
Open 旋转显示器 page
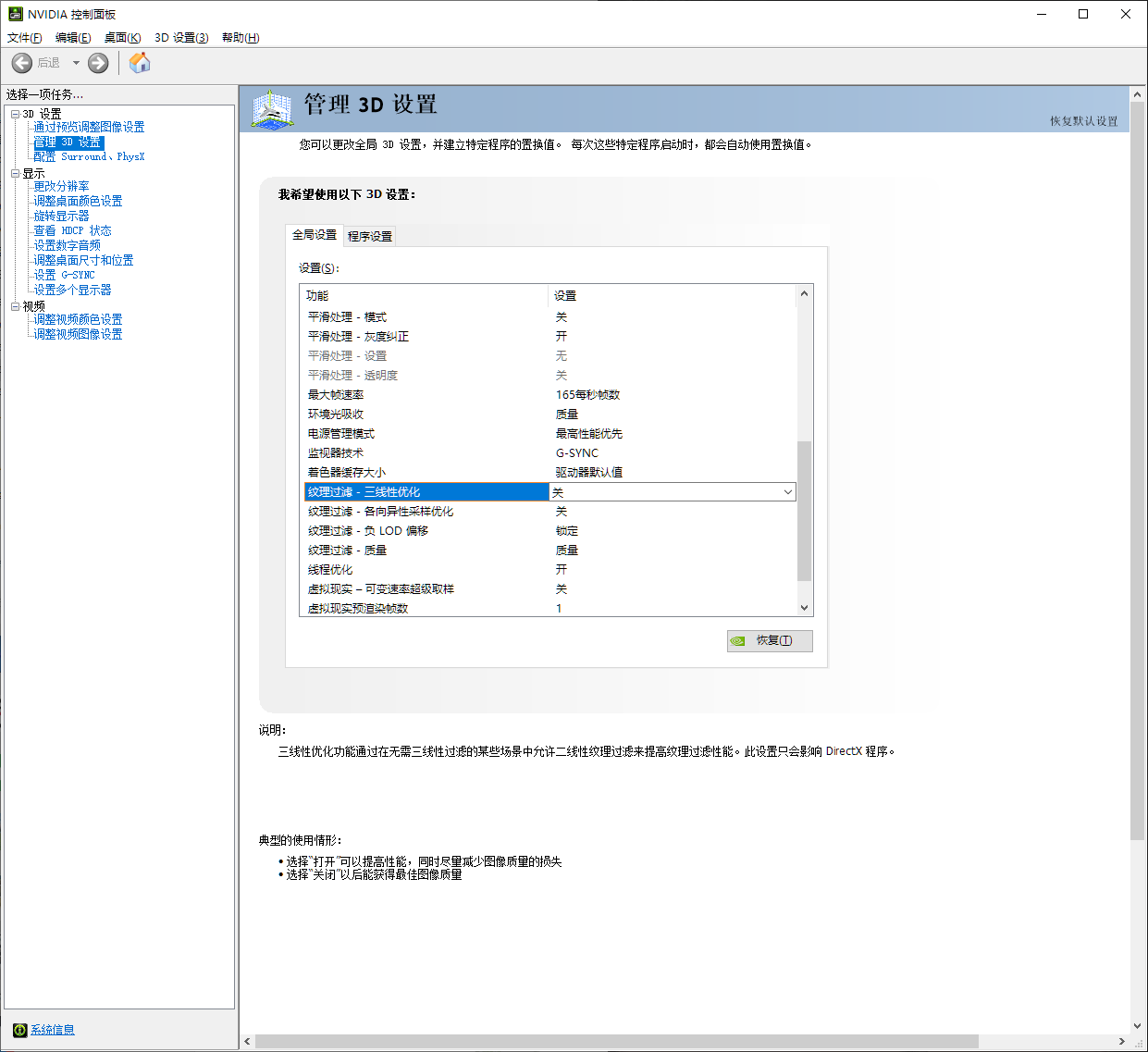coord(62,217)
